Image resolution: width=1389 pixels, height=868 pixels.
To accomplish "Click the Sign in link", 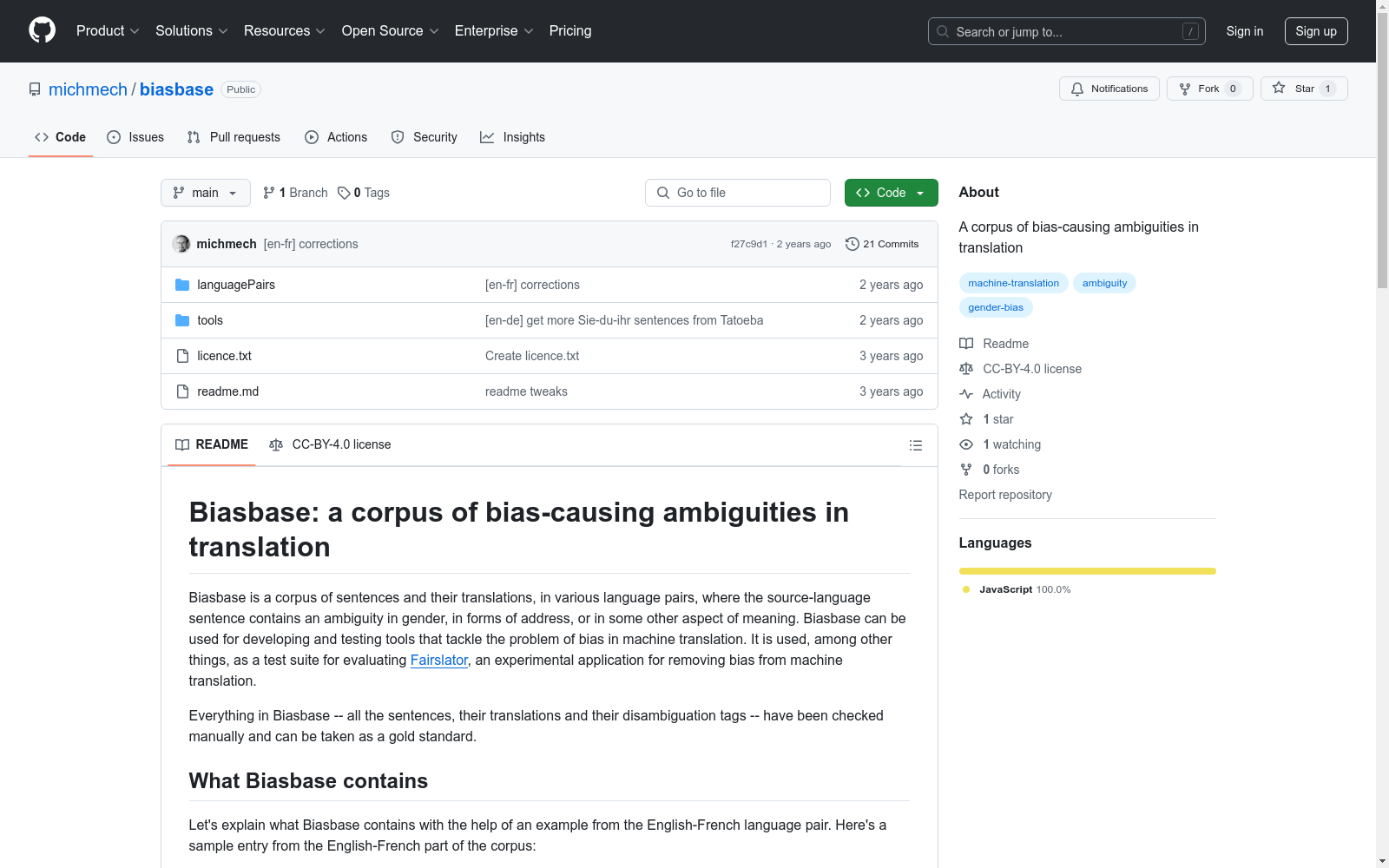I will pos(1245,31).
